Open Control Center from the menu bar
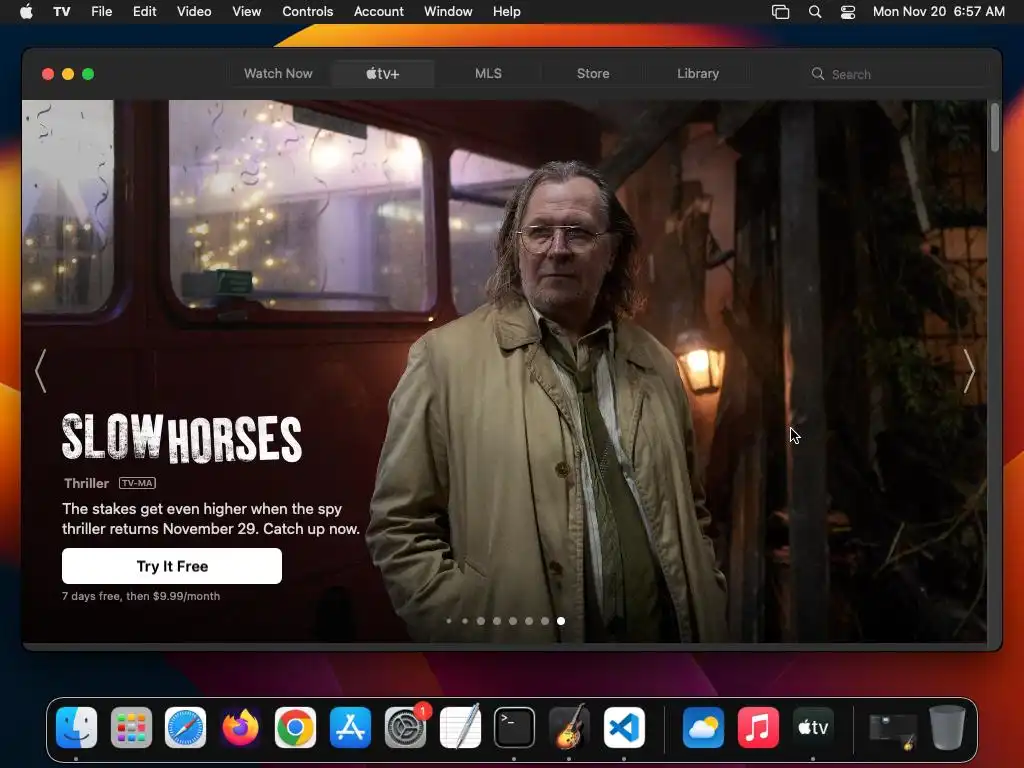Image resolution: width=1024 pixels, height=768 pixels. point(848,11)
